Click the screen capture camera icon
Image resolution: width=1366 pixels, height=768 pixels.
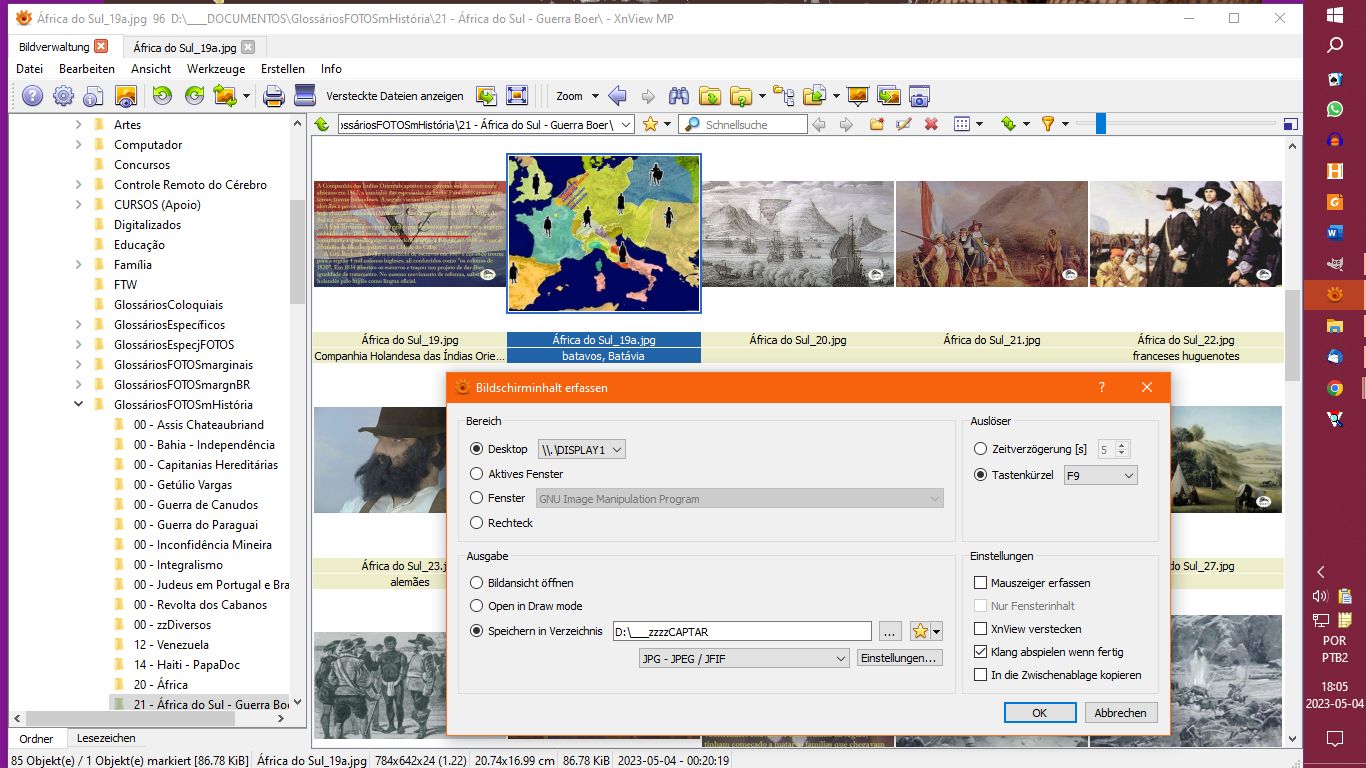coord(919,96)
